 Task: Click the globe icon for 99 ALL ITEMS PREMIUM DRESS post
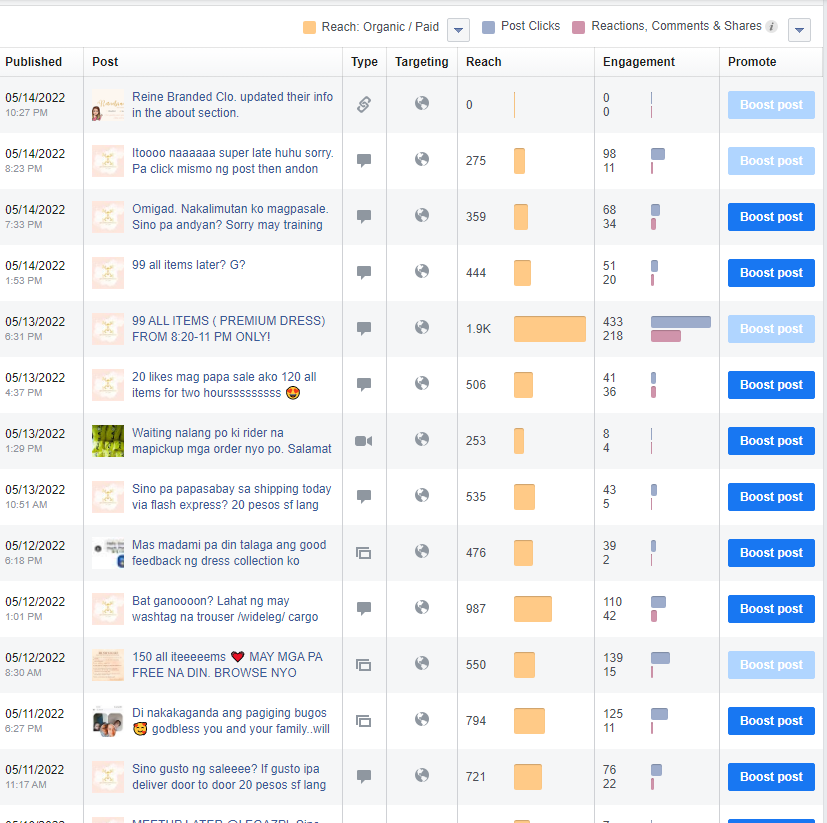(x=422, y=327)
